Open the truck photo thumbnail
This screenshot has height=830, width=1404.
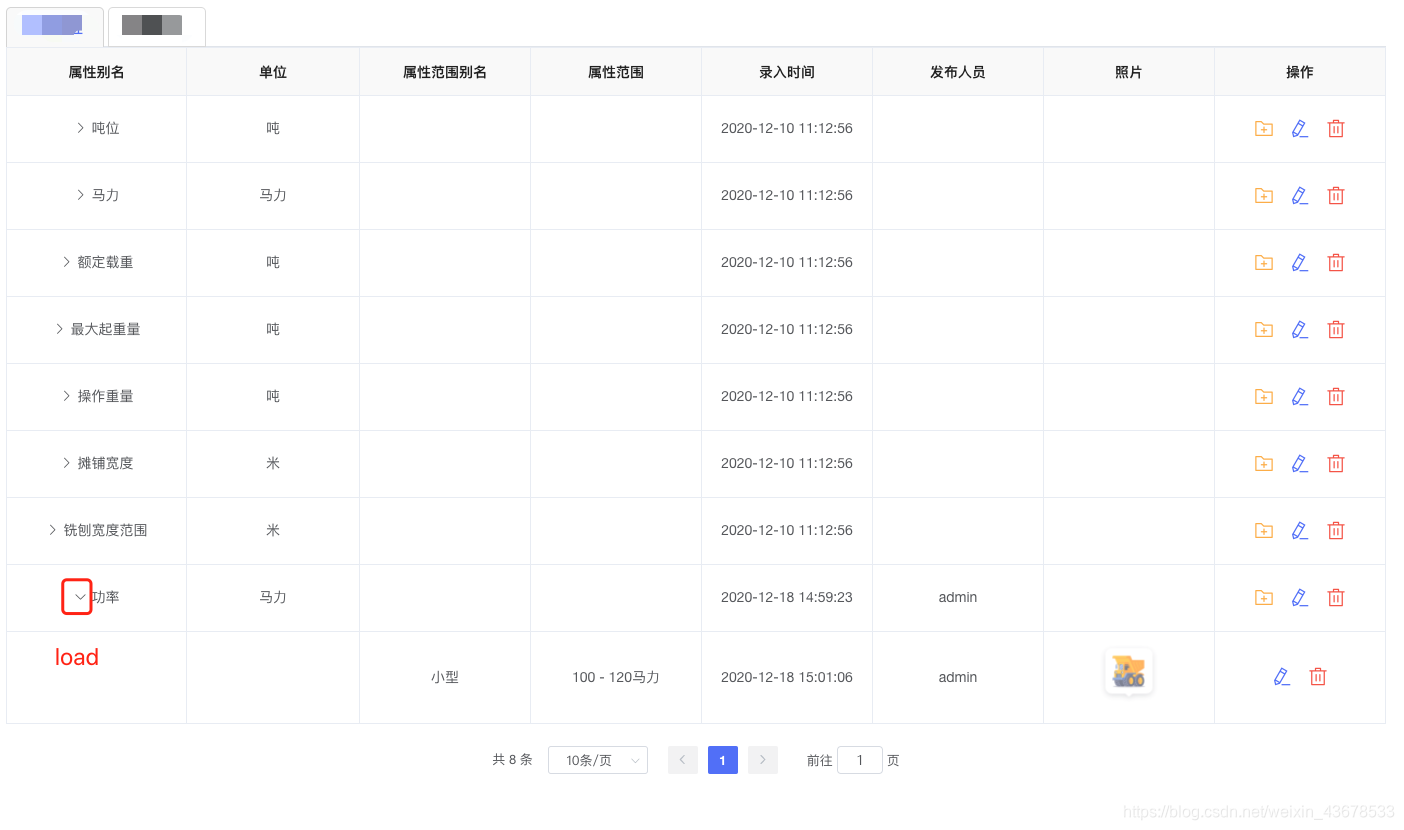(1128, 672)
